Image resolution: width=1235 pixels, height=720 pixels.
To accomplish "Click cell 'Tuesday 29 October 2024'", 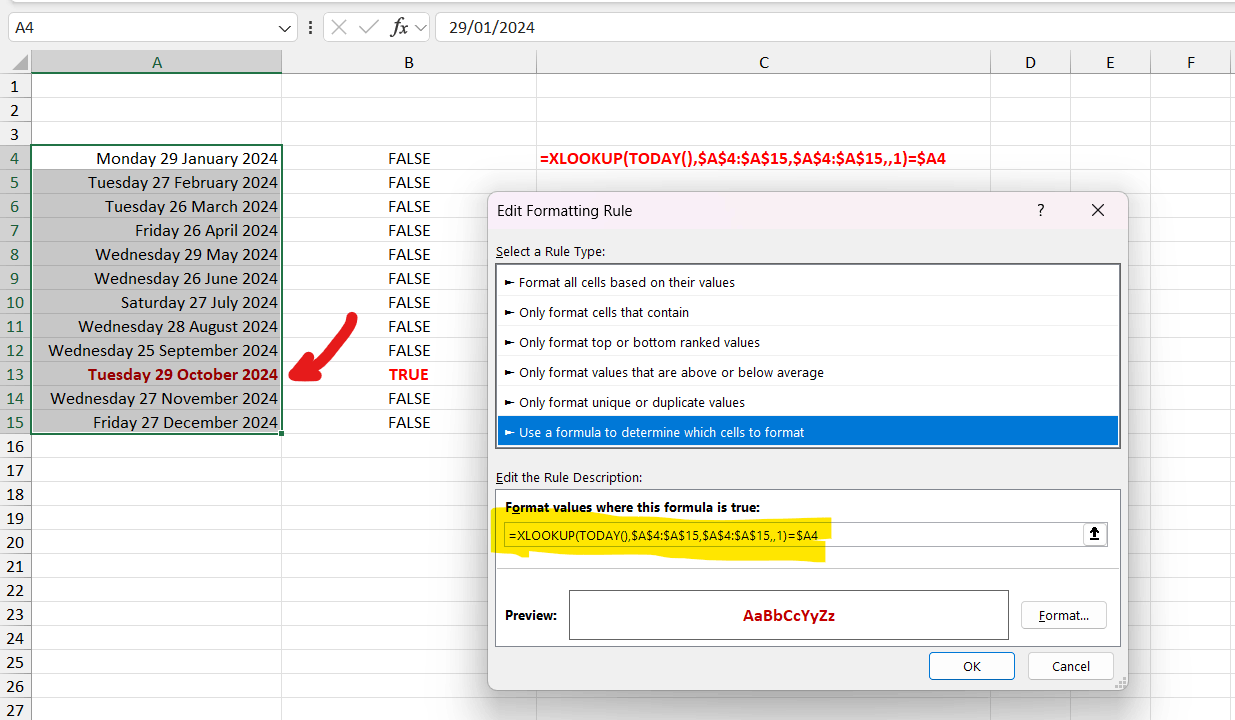I will (x=157, y=374).
